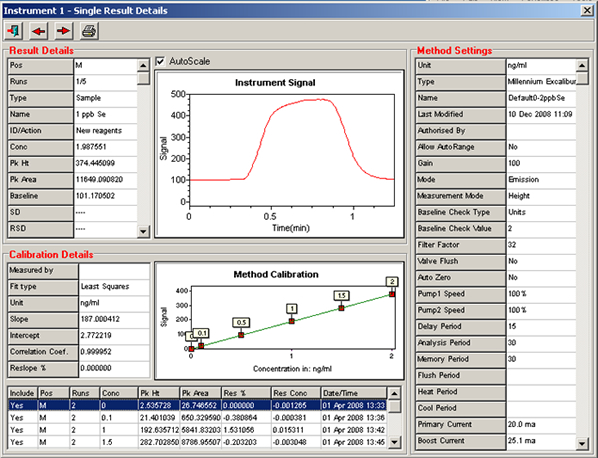Screen dimensions: 598x458
Task: Select calibration row with Conc 1.5
Action: (x=197, y=442)
